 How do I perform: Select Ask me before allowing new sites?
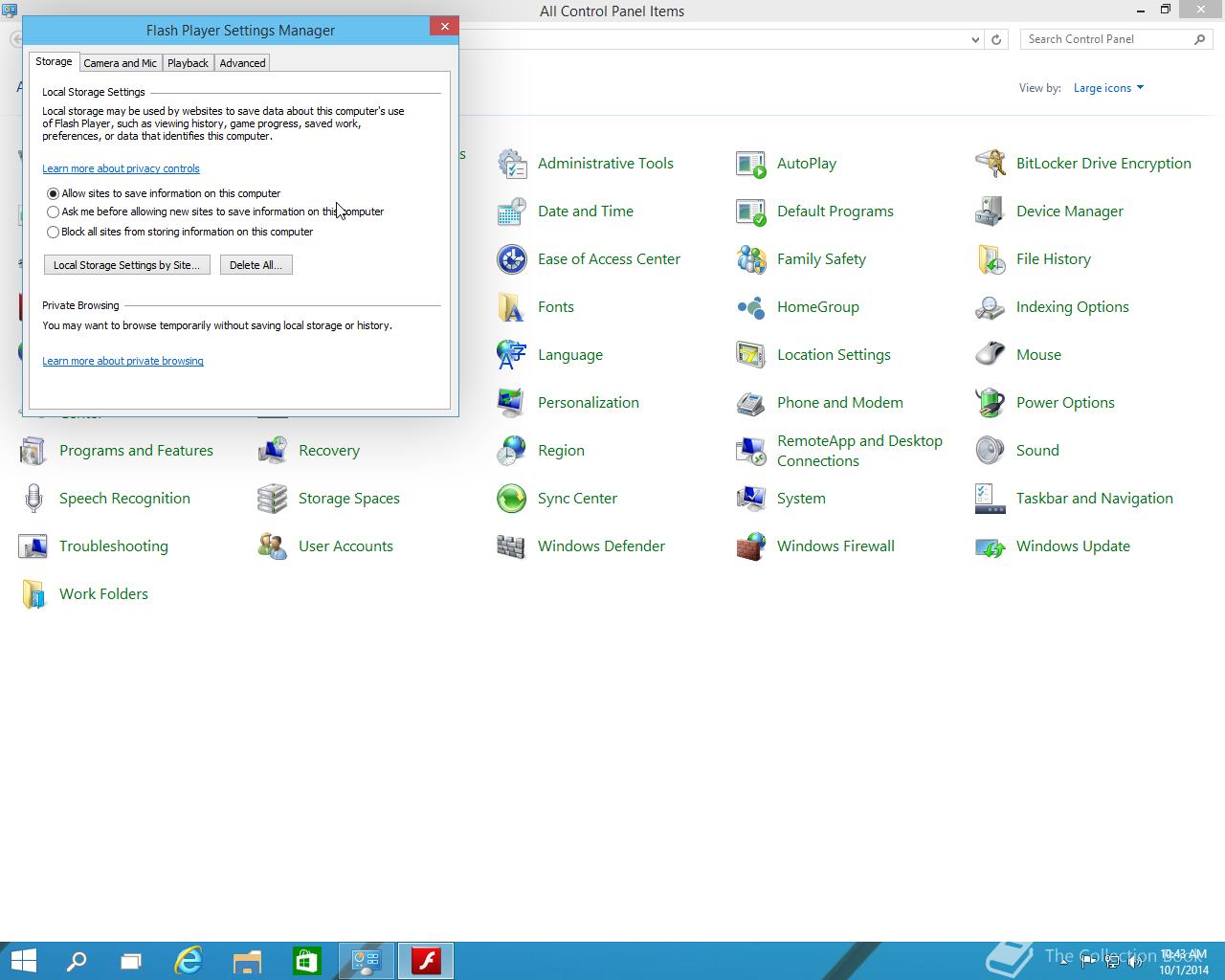pyautogui.click(x=54, y=212)
